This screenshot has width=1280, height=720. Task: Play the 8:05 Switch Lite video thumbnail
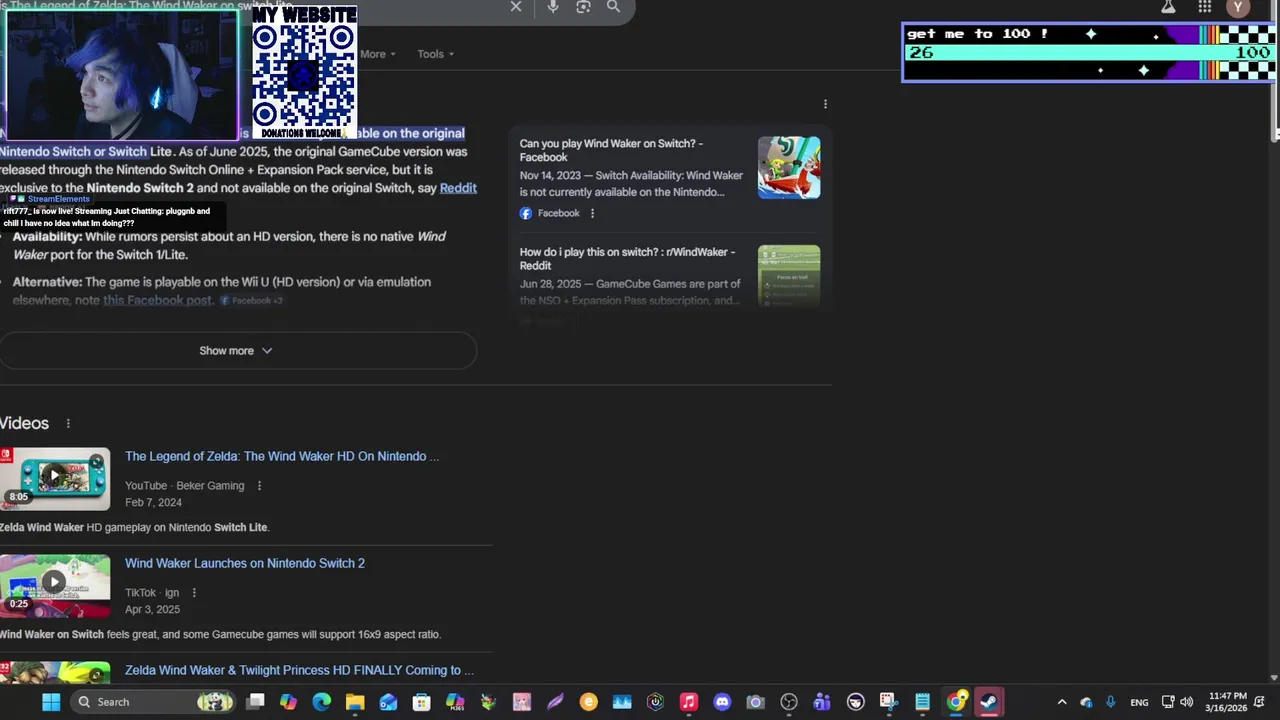(x=55, y=478)
